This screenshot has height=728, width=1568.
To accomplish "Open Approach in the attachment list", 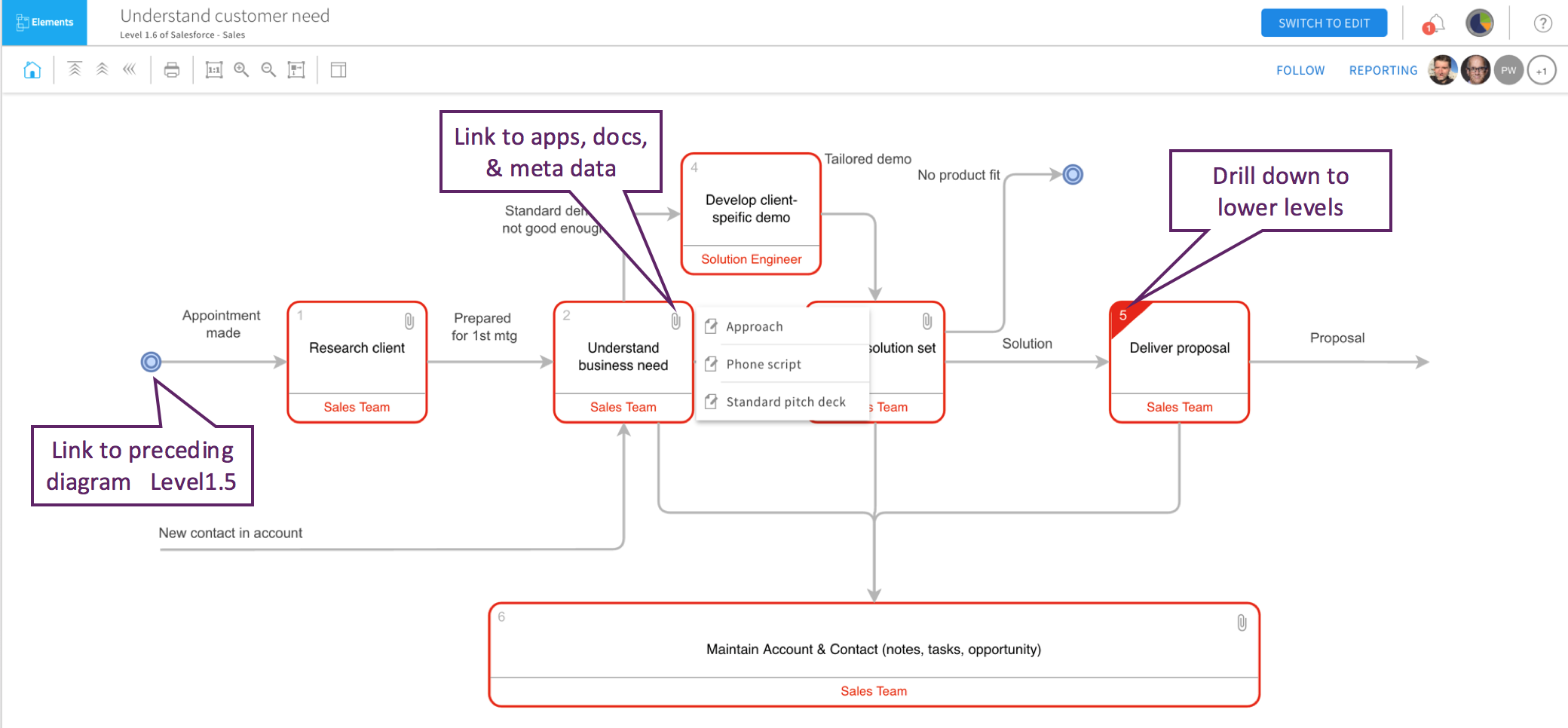I will coord(754,327).
